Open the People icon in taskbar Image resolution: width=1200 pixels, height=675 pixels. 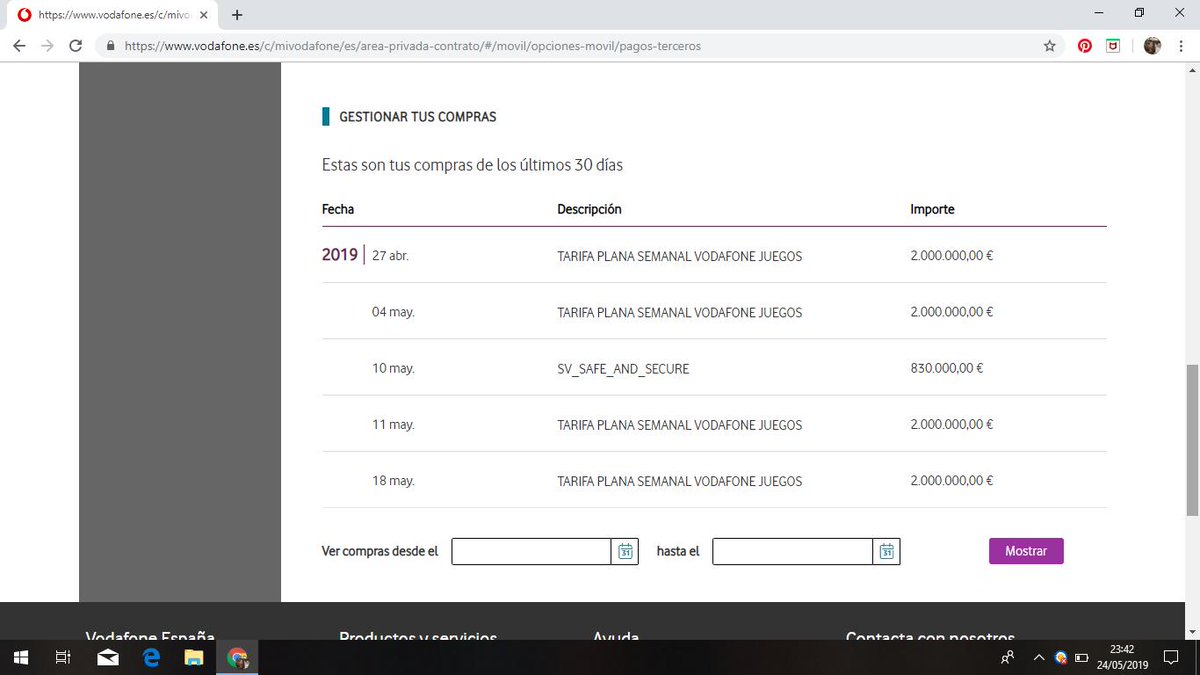[1008, 658]
